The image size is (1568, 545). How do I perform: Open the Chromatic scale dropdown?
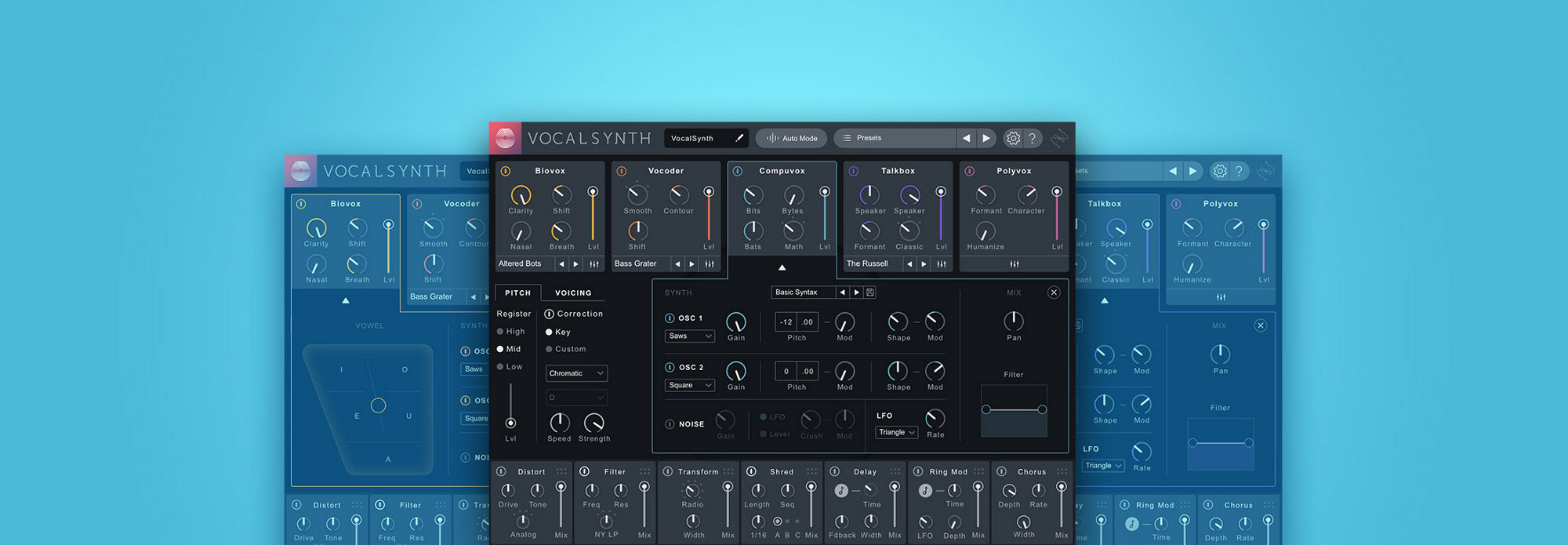576,373
